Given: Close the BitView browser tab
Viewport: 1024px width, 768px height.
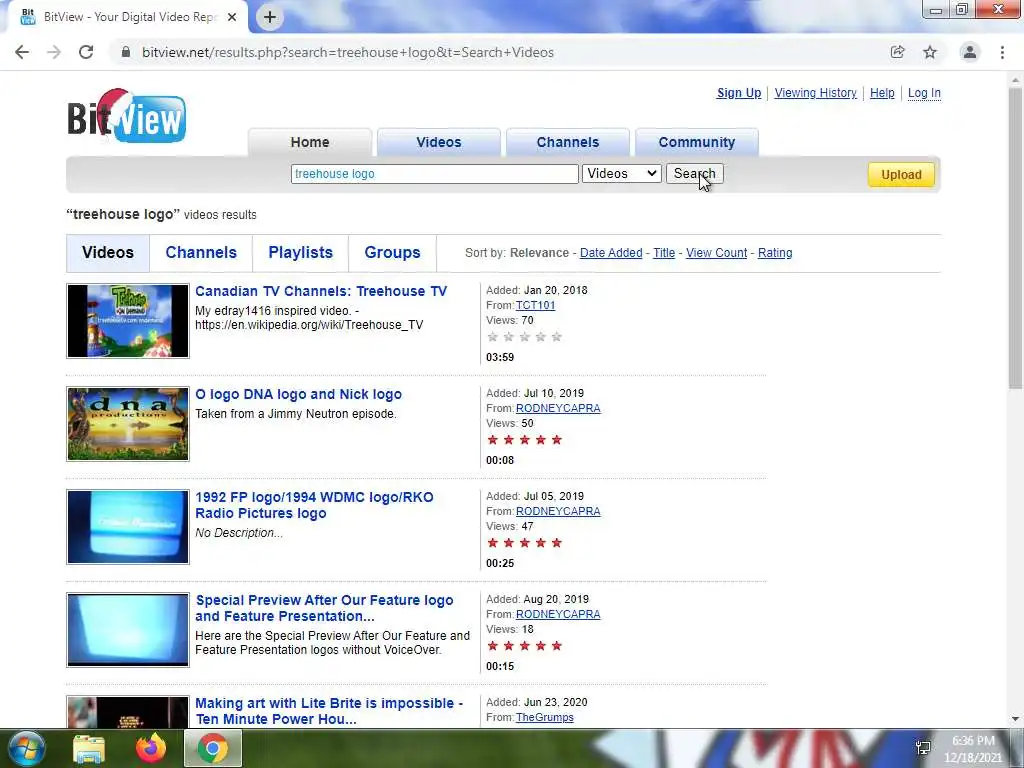Looking at the screenshot, I should tap(232, 17).
